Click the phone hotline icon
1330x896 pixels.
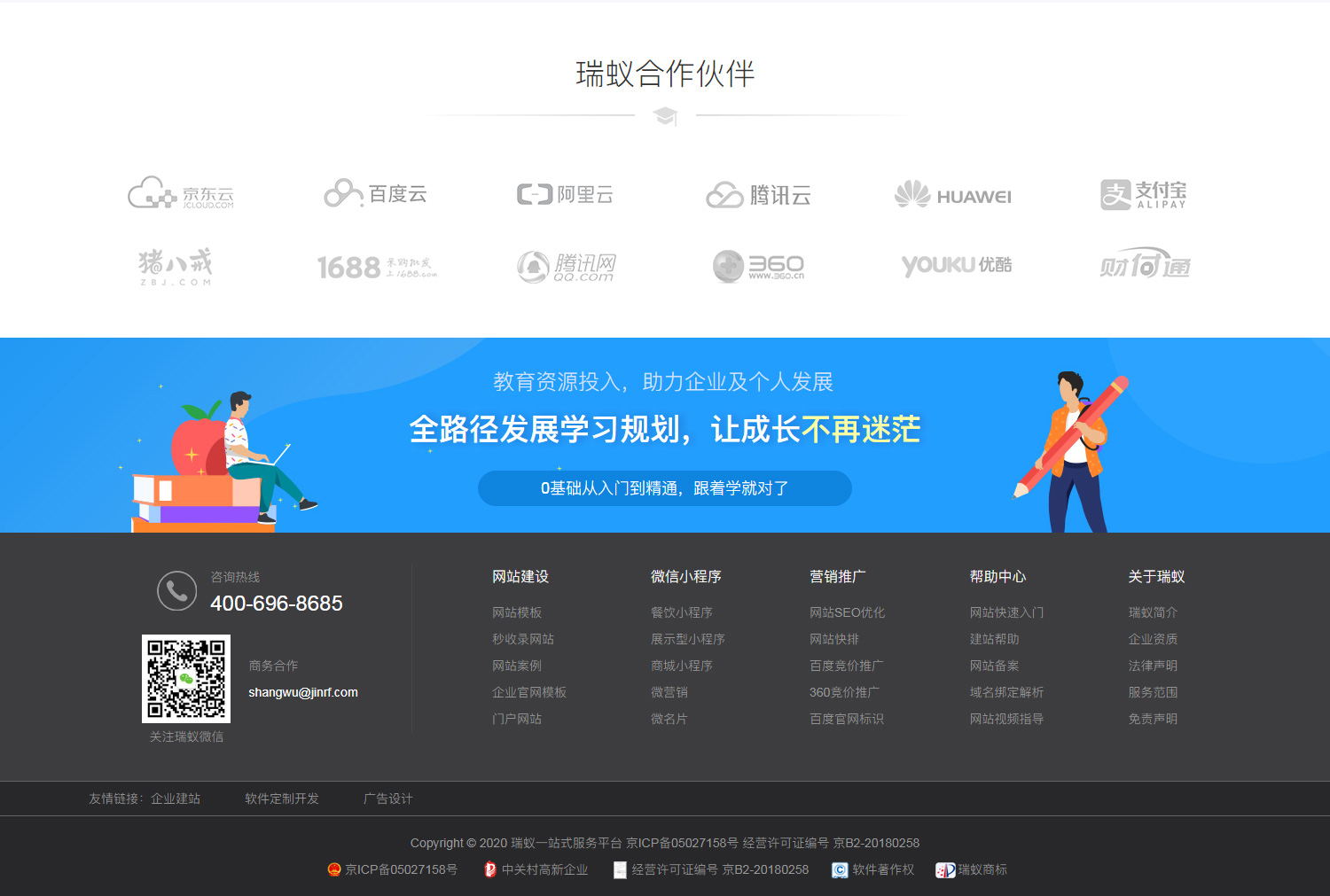click(176, 591)
